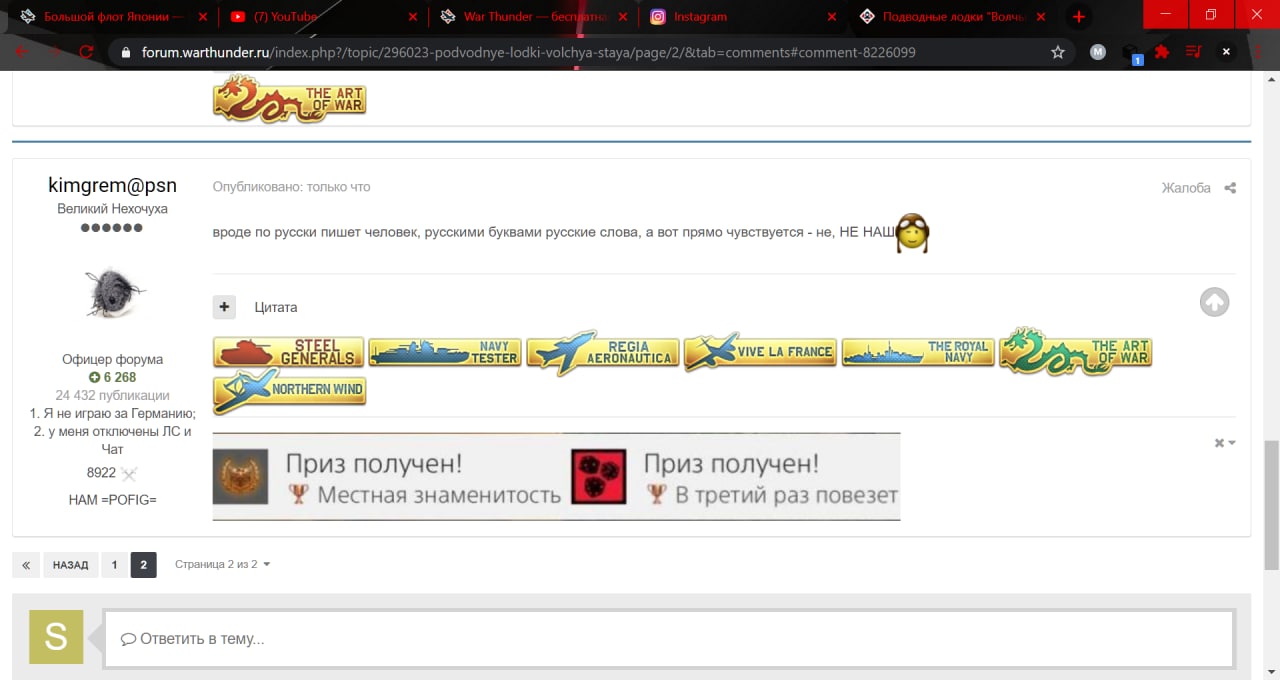View site security lock info
Image resolution: width=1280 pixels, height=680 pixels.
coord(125,52)
